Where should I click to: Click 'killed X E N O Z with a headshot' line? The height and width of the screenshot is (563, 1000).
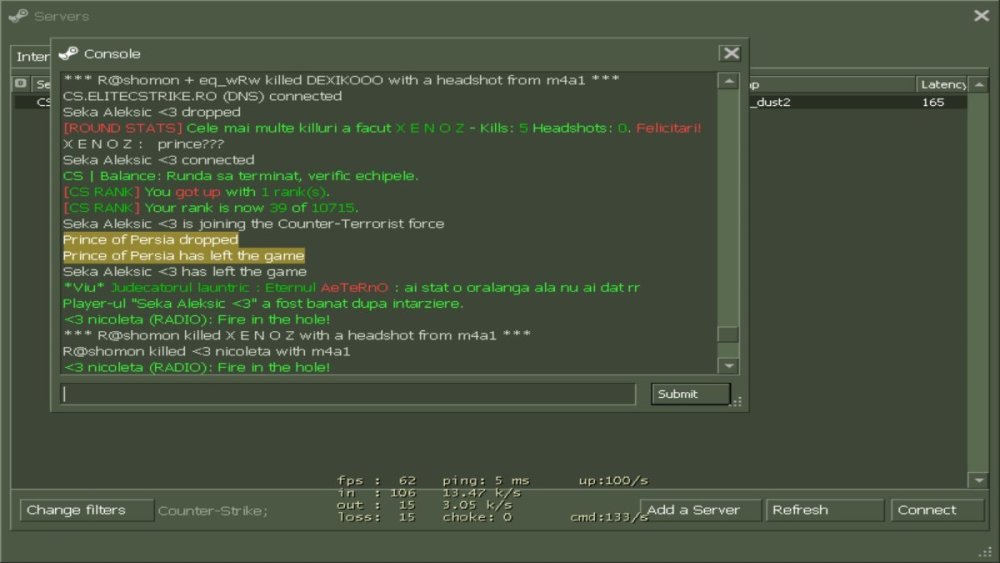(x=297, y=335)
